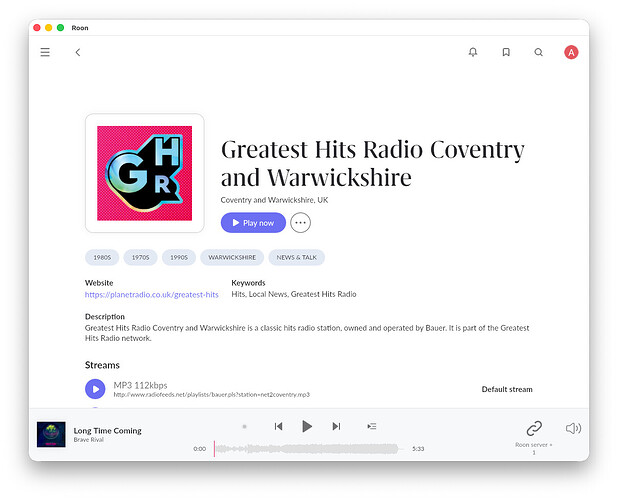Click the Long Time Coming track title
The height and width of the screenshot is (499, 618).
(x=108, y=431)
